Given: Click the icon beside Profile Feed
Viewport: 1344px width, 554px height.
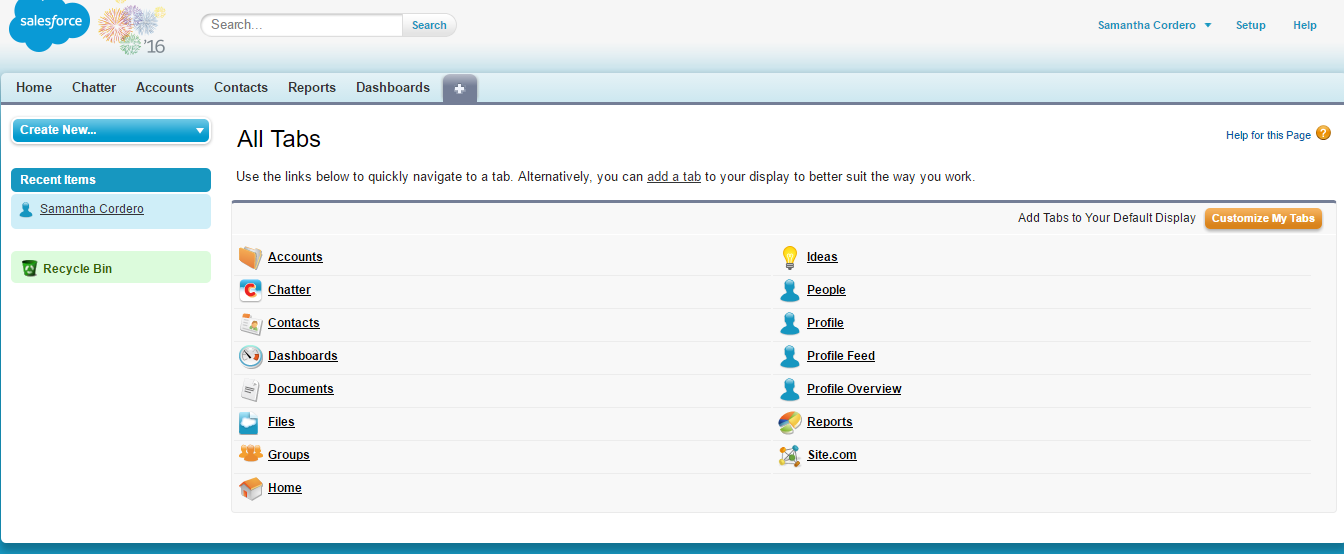Looking at the screenshot, I should pyautogui.click(x=790, y=356).
